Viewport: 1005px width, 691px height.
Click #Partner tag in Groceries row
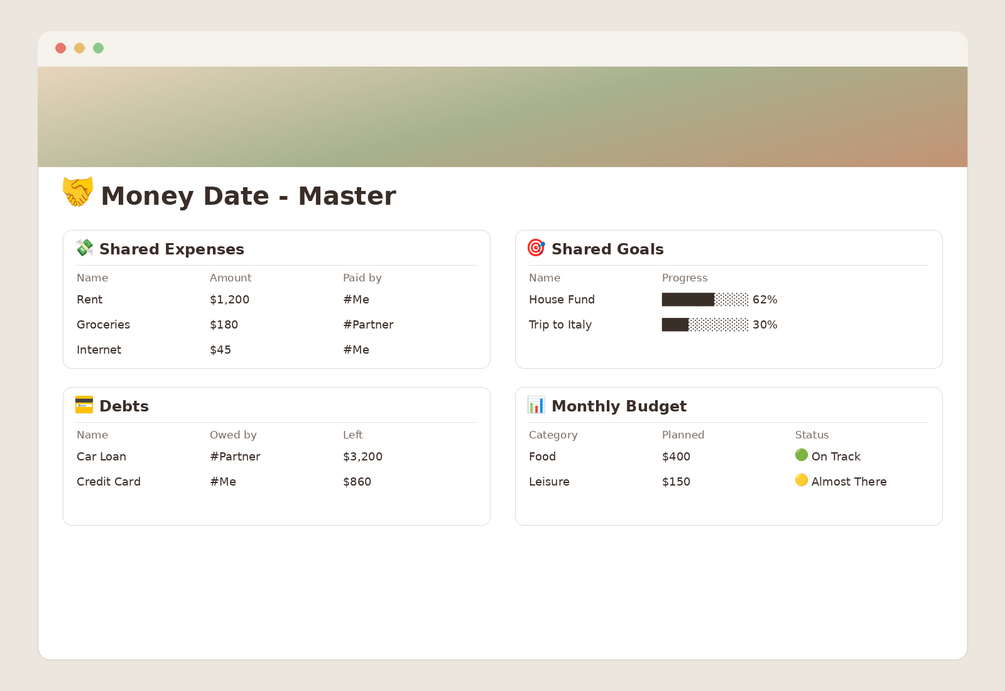pos(369,324)
